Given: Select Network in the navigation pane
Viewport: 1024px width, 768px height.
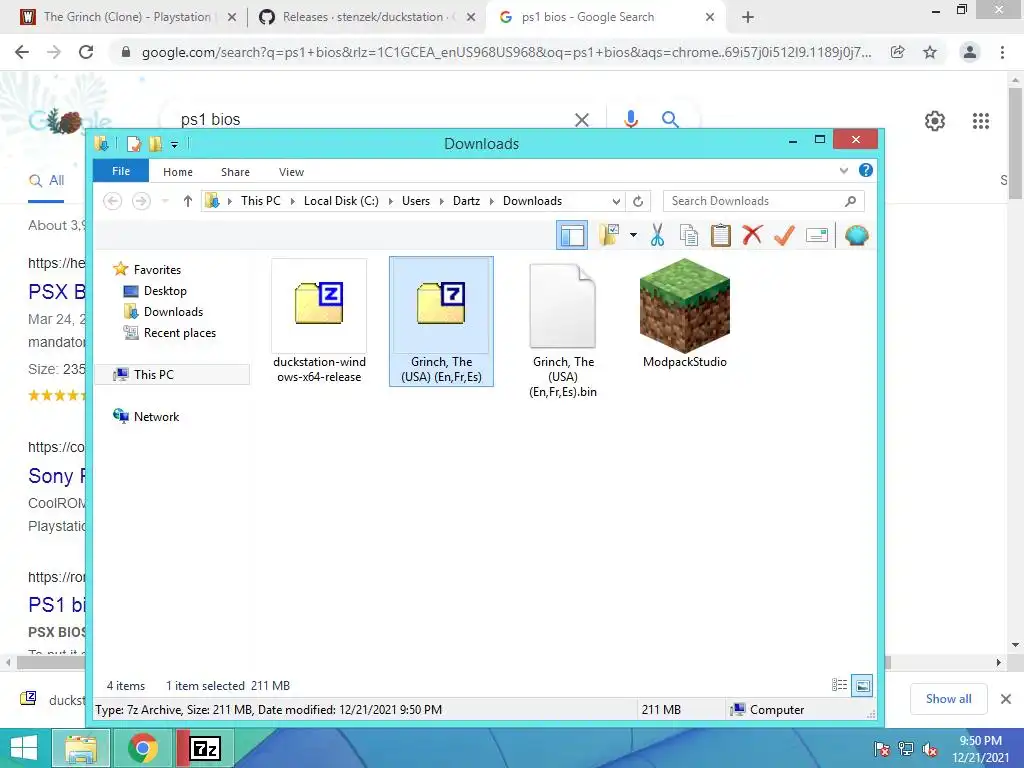Looking at the screenshot, I should pyautogui.click(x=156, y=417).
